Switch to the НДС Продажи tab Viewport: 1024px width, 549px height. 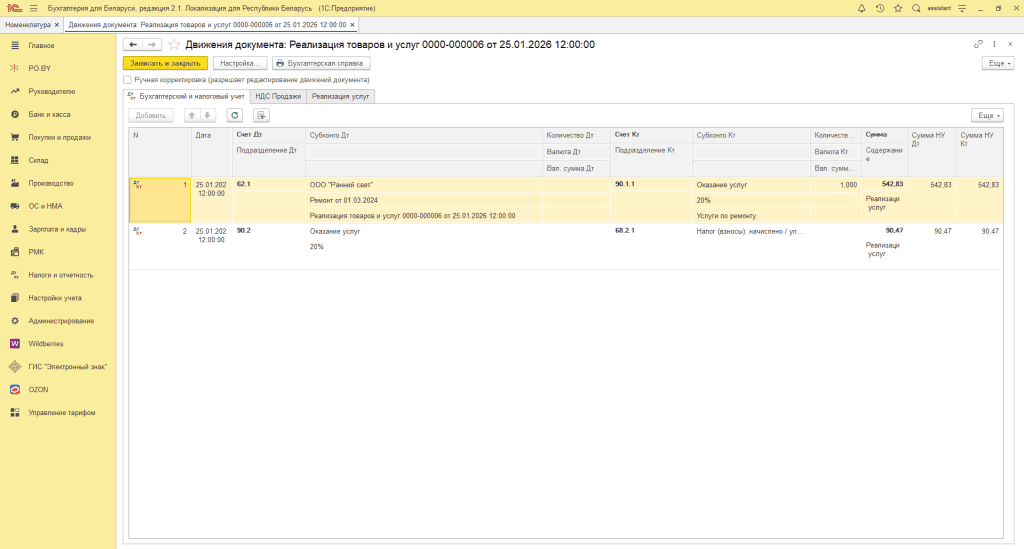[278, 97]
